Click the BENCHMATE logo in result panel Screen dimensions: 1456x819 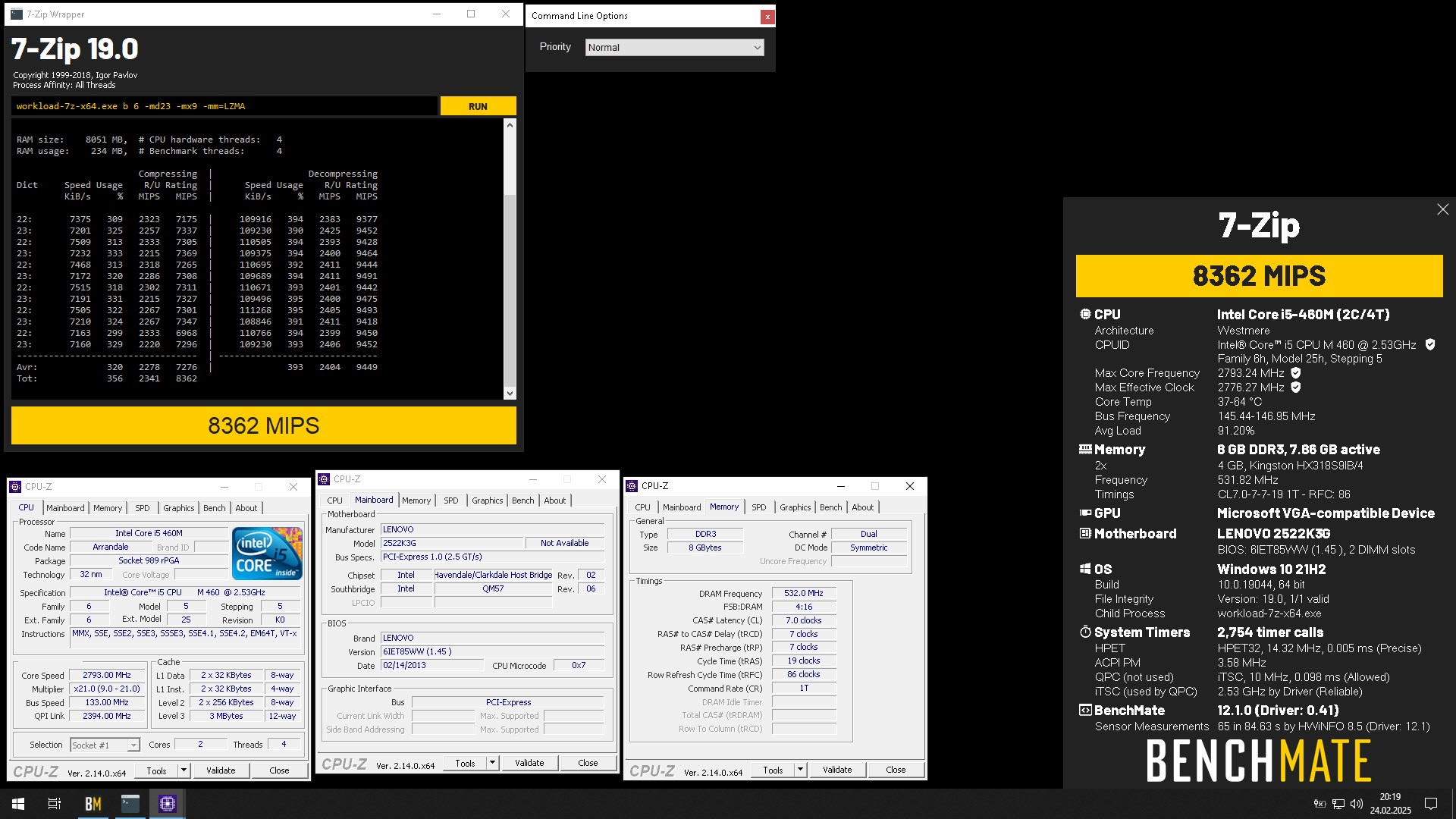1259,761
